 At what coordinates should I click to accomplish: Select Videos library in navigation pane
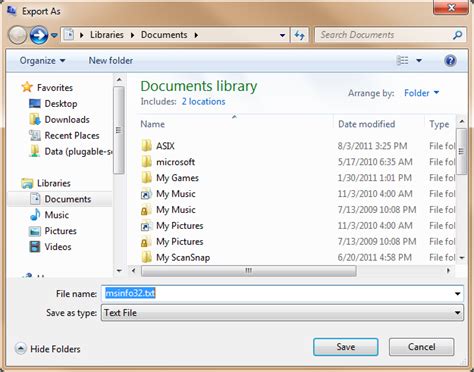tap(50, 247)
